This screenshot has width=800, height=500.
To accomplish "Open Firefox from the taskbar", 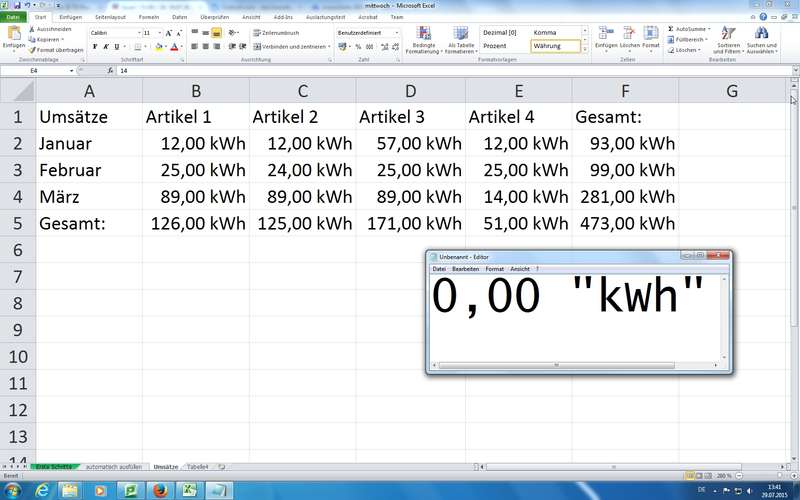I will [x=158, y=491].
